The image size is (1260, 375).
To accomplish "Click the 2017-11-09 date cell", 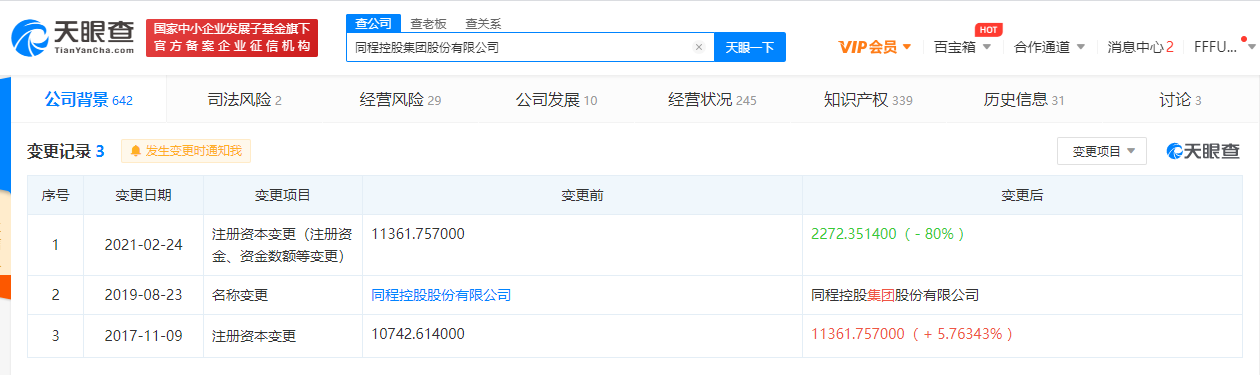I will (x=143, y=336).
